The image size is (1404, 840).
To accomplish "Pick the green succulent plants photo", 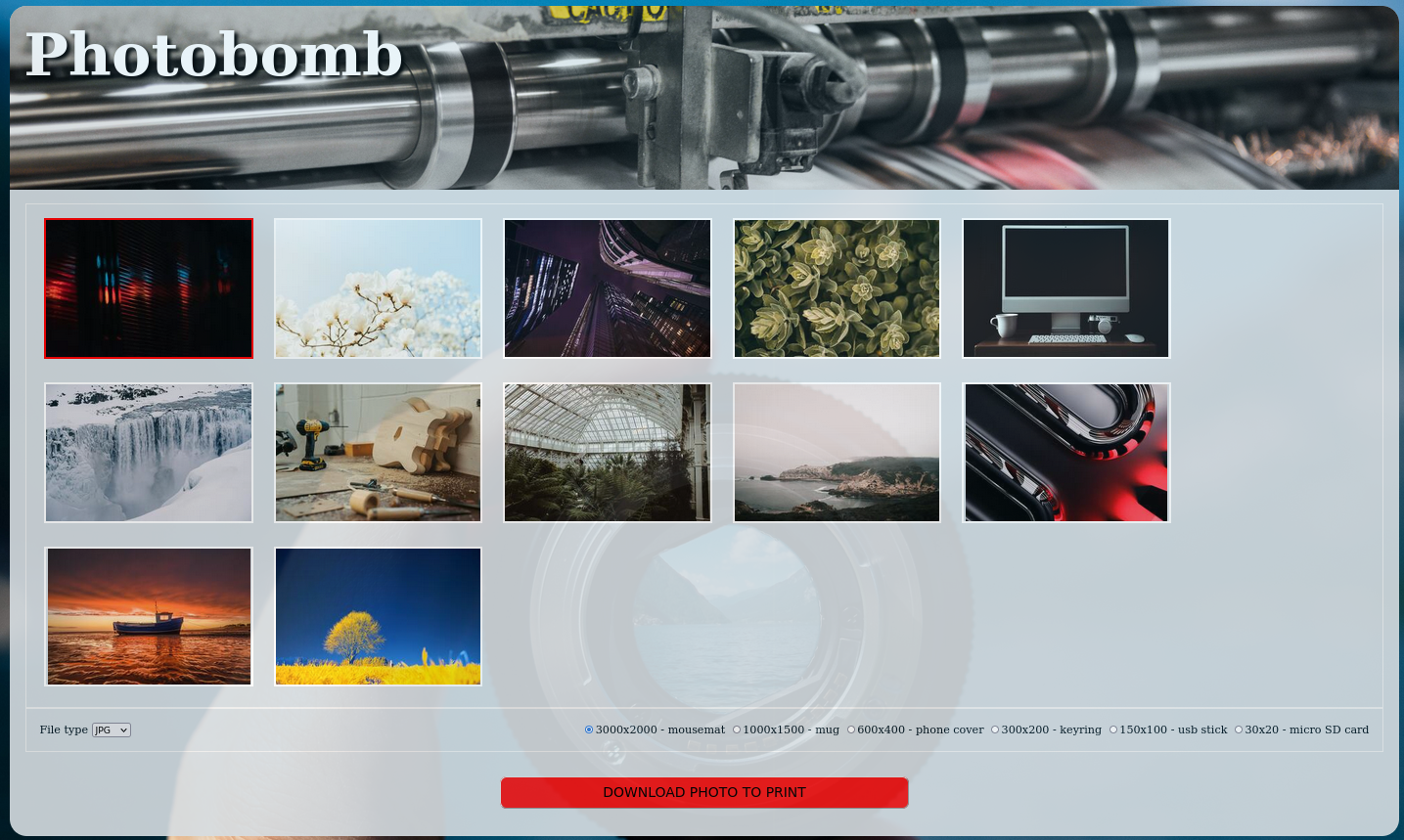I will [837, 288].
